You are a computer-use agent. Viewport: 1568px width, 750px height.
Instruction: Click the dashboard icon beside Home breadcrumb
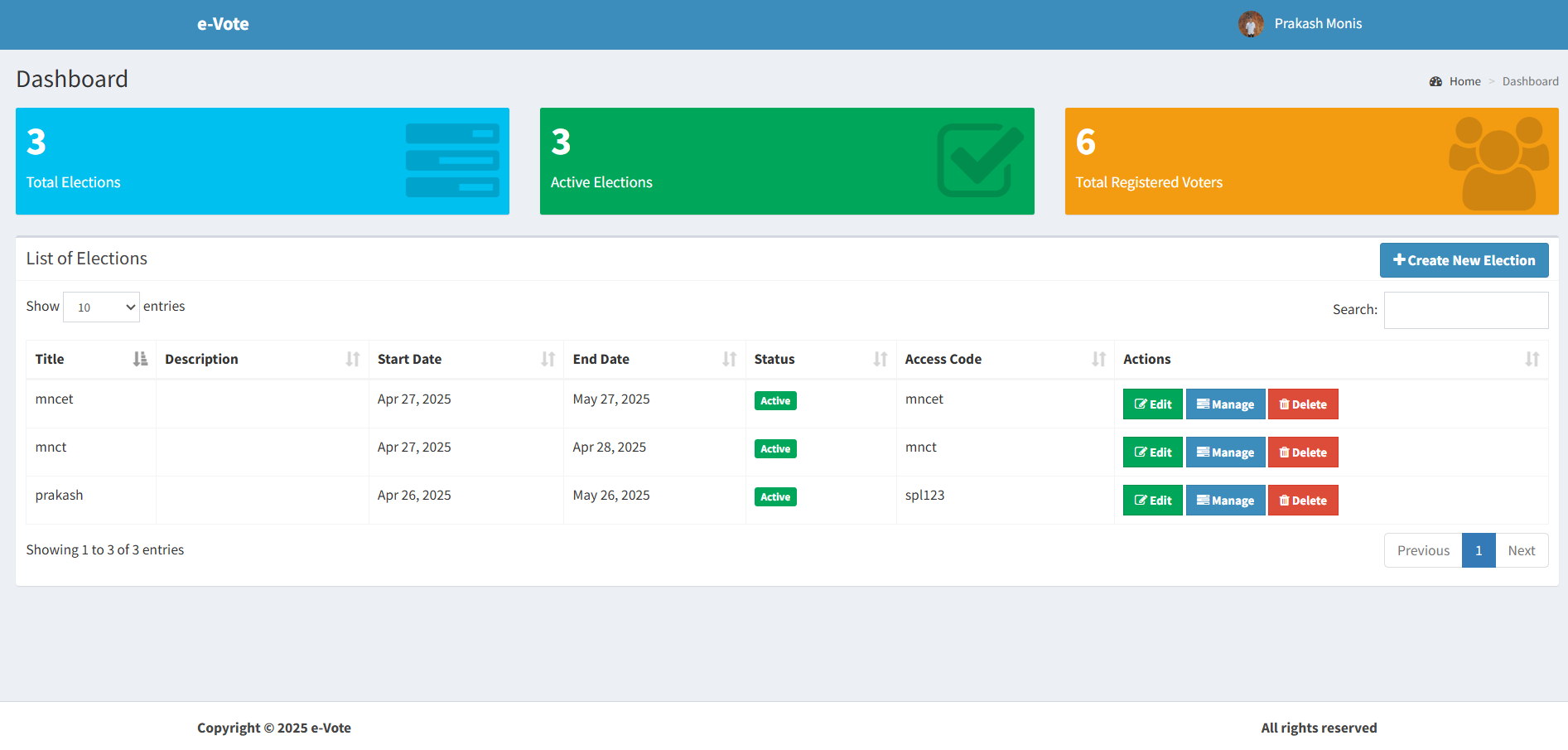tap(1435, 81)
